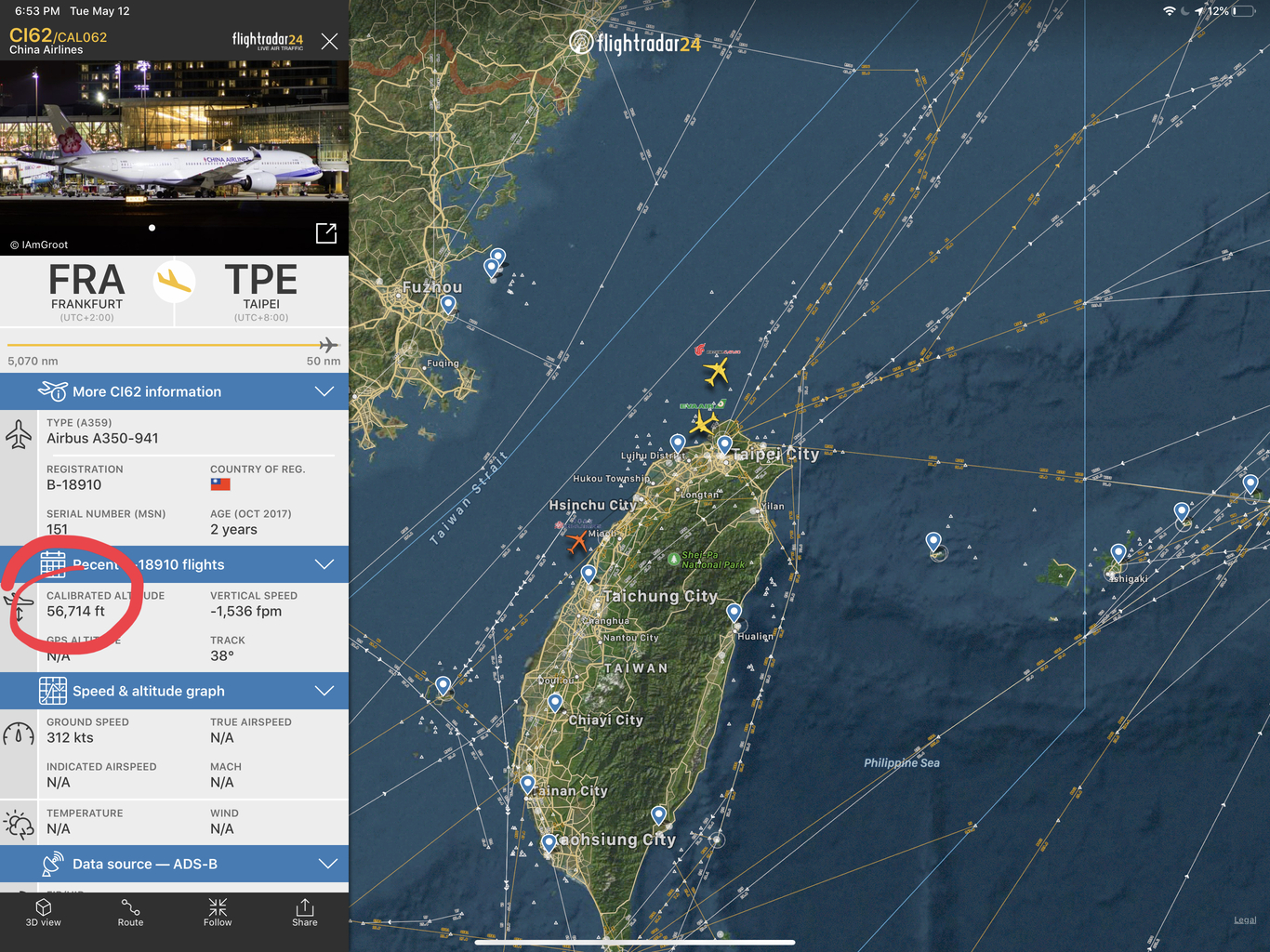Open 3D view of the flight
Screen dimensions: 1270x952
tap(44, 912)
